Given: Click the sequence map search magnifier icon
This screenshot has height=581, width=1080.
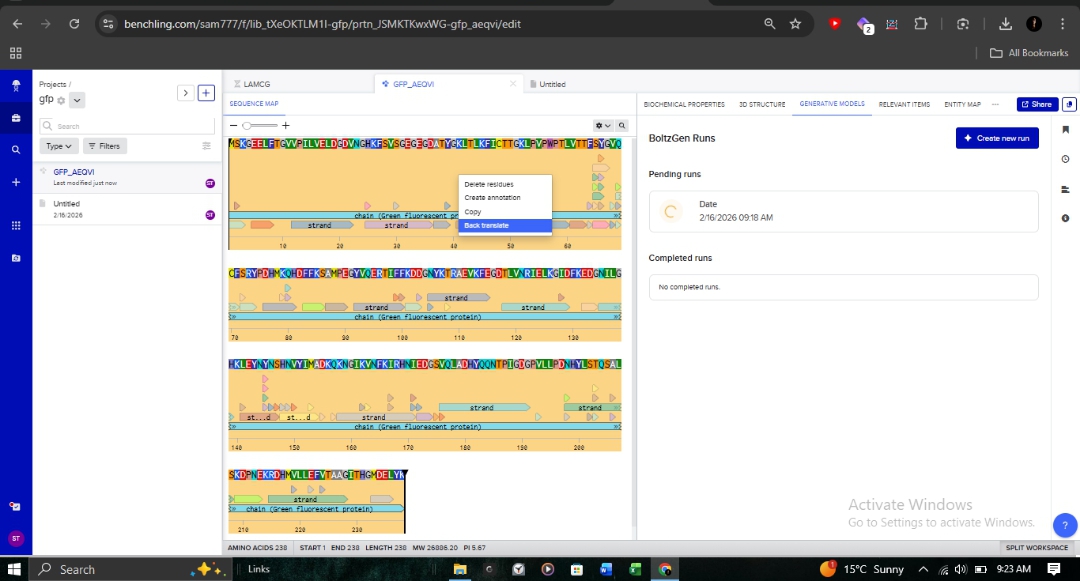Looking at the screenshot, I should (622, 126).
